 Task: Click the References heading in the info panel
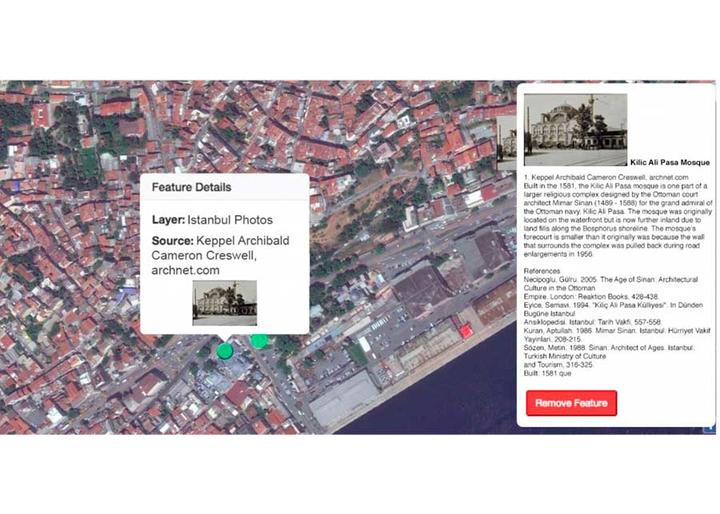[542, 271]
